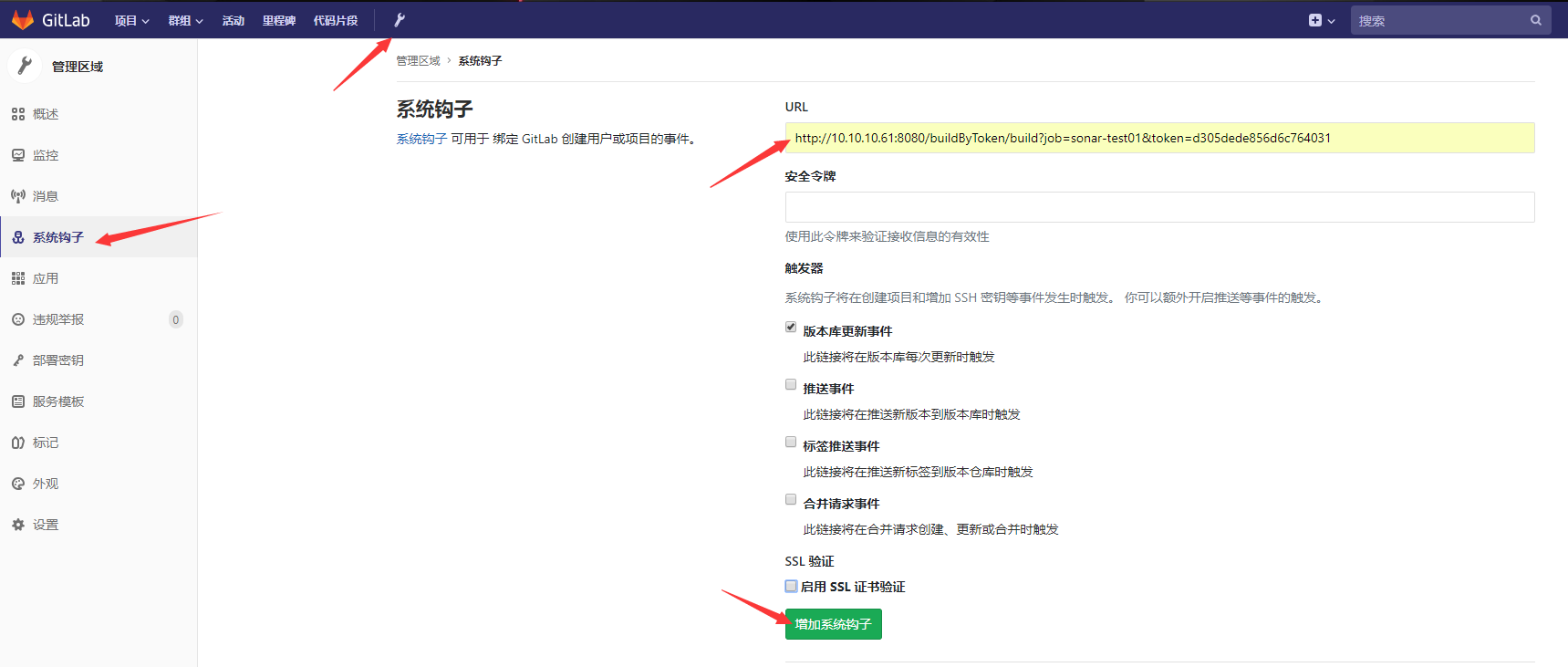Click the 版本库更新事件 label text
This screenshot has height=667, width=1568.
click(847, 331)
